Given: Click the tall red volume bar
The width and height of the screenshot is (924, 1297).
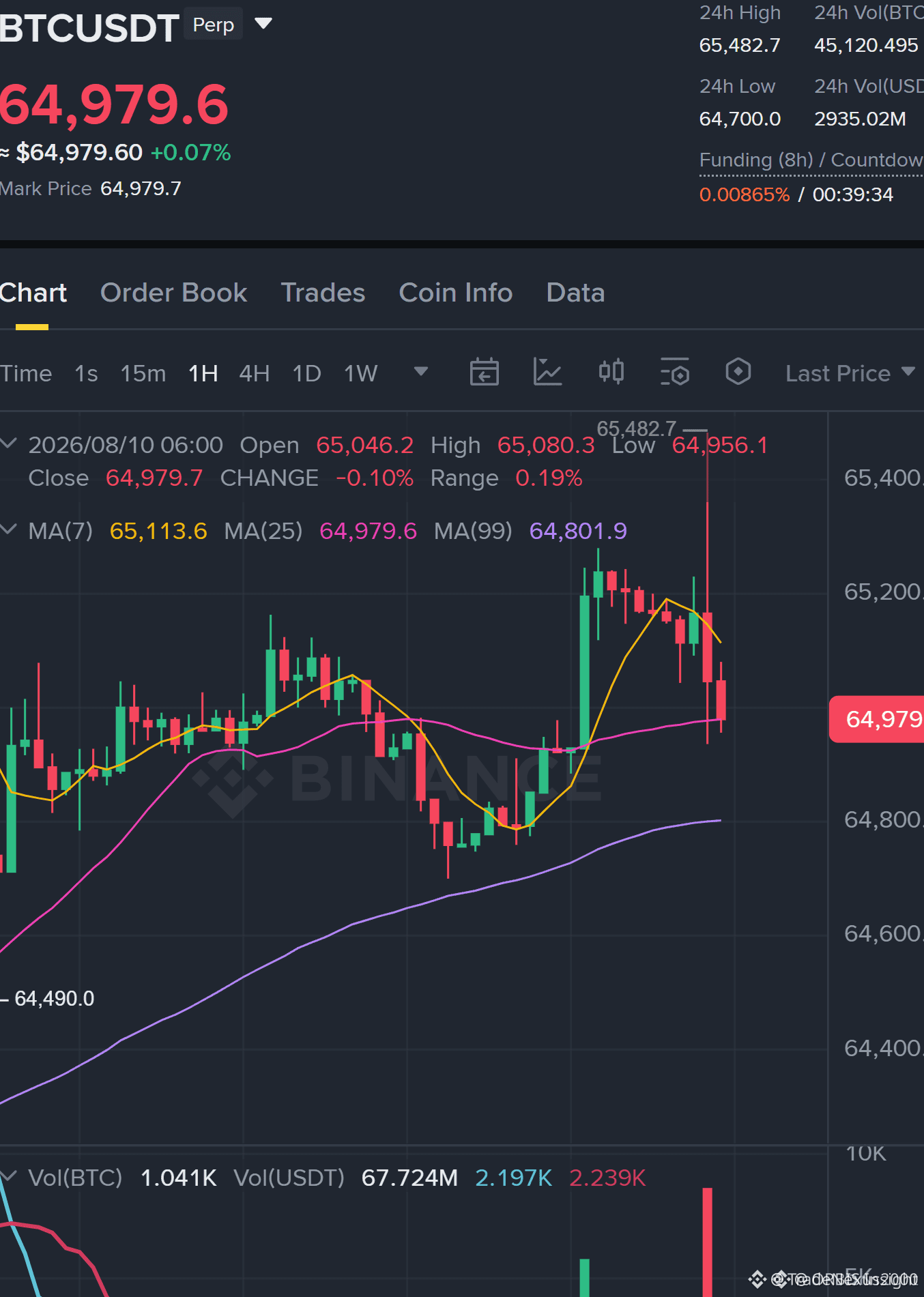Looking at the screenshot, I should click(708, 1242).
